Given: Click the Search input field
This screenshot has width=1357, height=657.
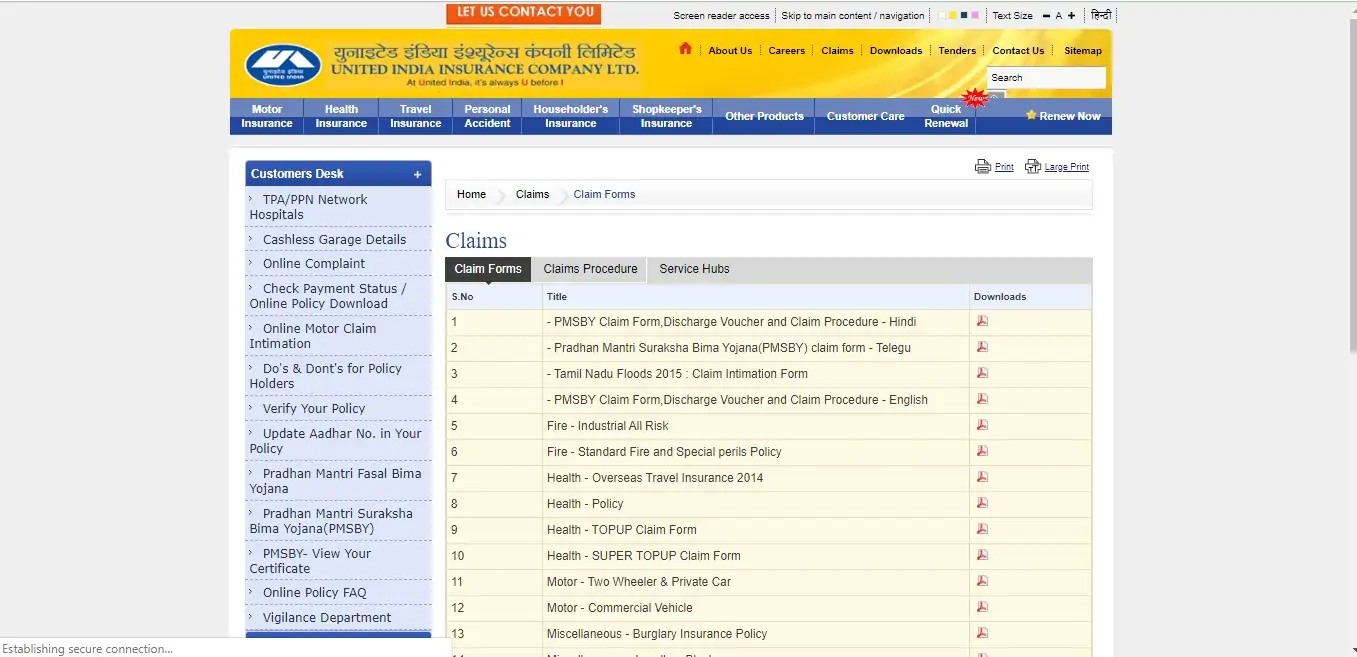Looking at the screenshot, I should coord(1046,78).
